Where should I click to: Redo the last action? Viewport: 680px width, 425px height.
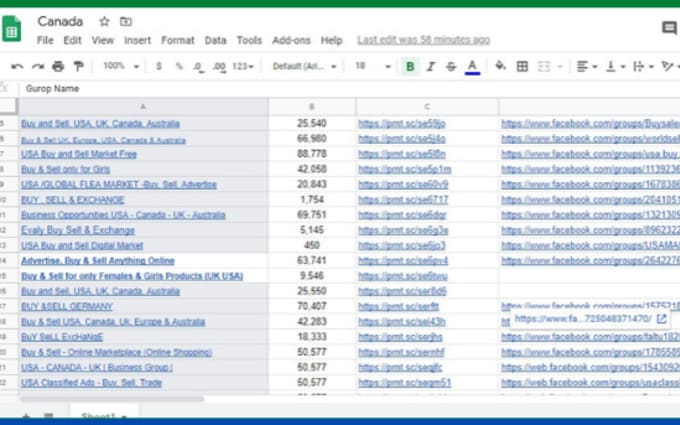38,66
